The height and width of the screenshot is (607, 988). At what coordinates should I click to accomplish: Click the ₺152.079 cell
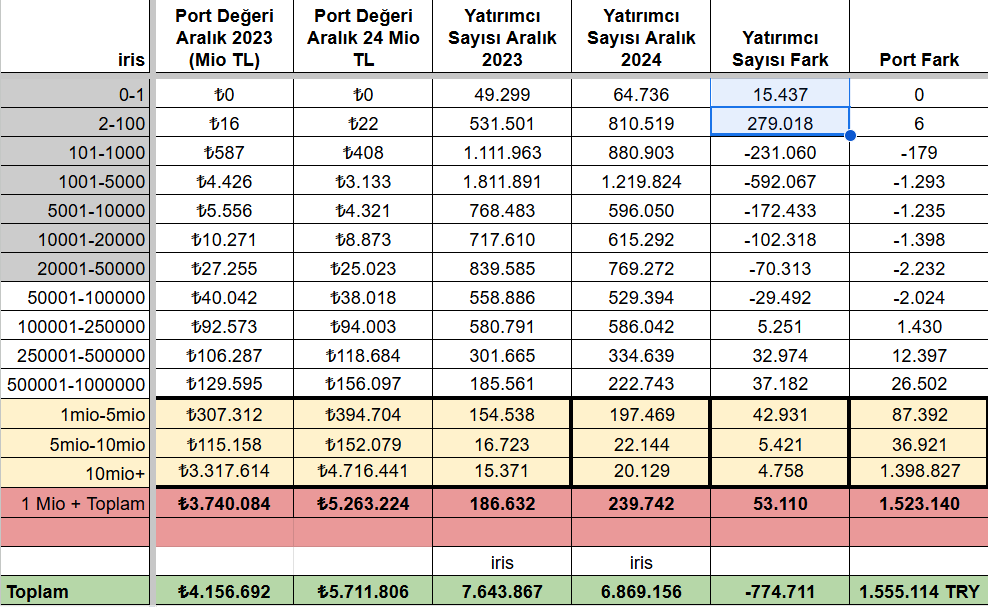click(x=363, y=444)
